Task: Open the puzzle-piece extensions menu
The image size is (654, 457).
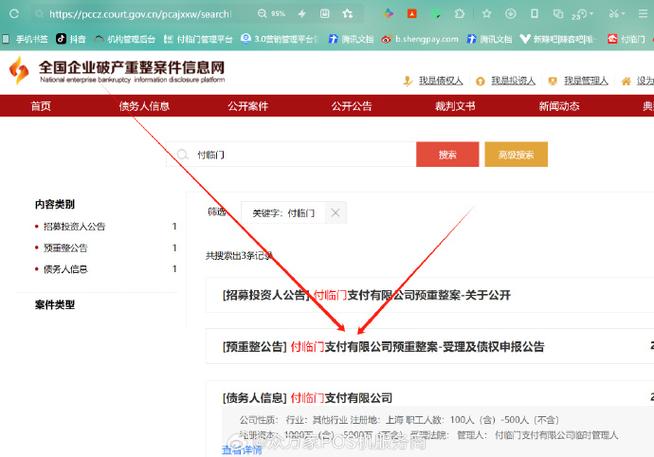Action: [459, 14]
